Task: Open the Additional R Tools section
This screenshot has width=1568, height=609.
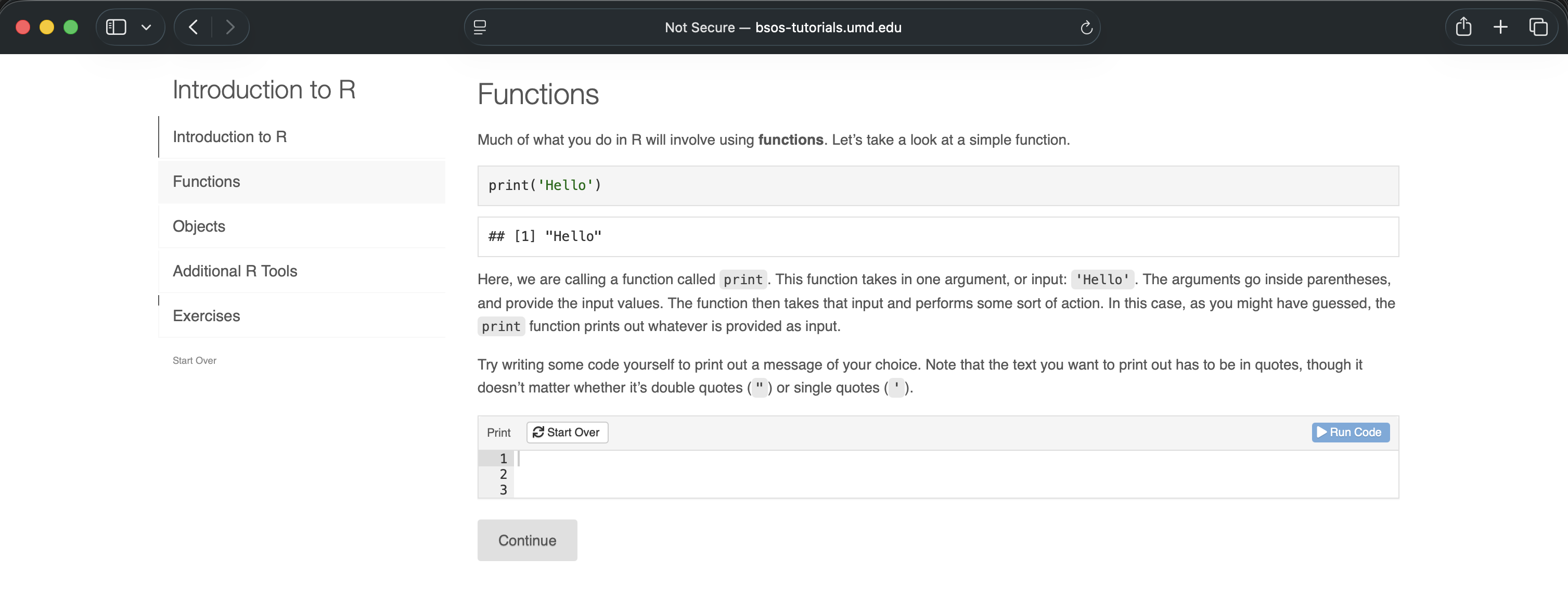Action: point(235,271)
